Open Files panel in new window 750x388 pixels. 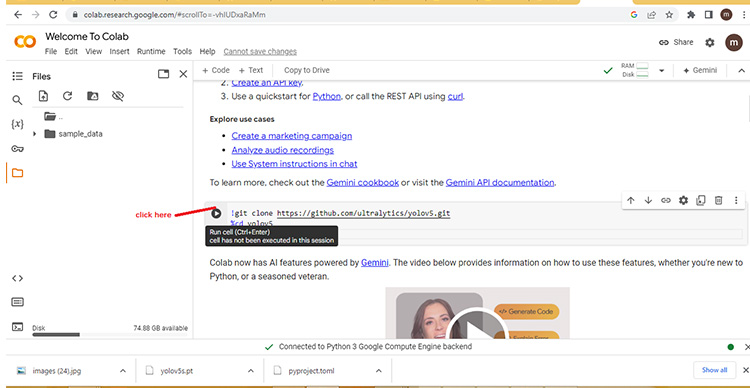[164, 74]
